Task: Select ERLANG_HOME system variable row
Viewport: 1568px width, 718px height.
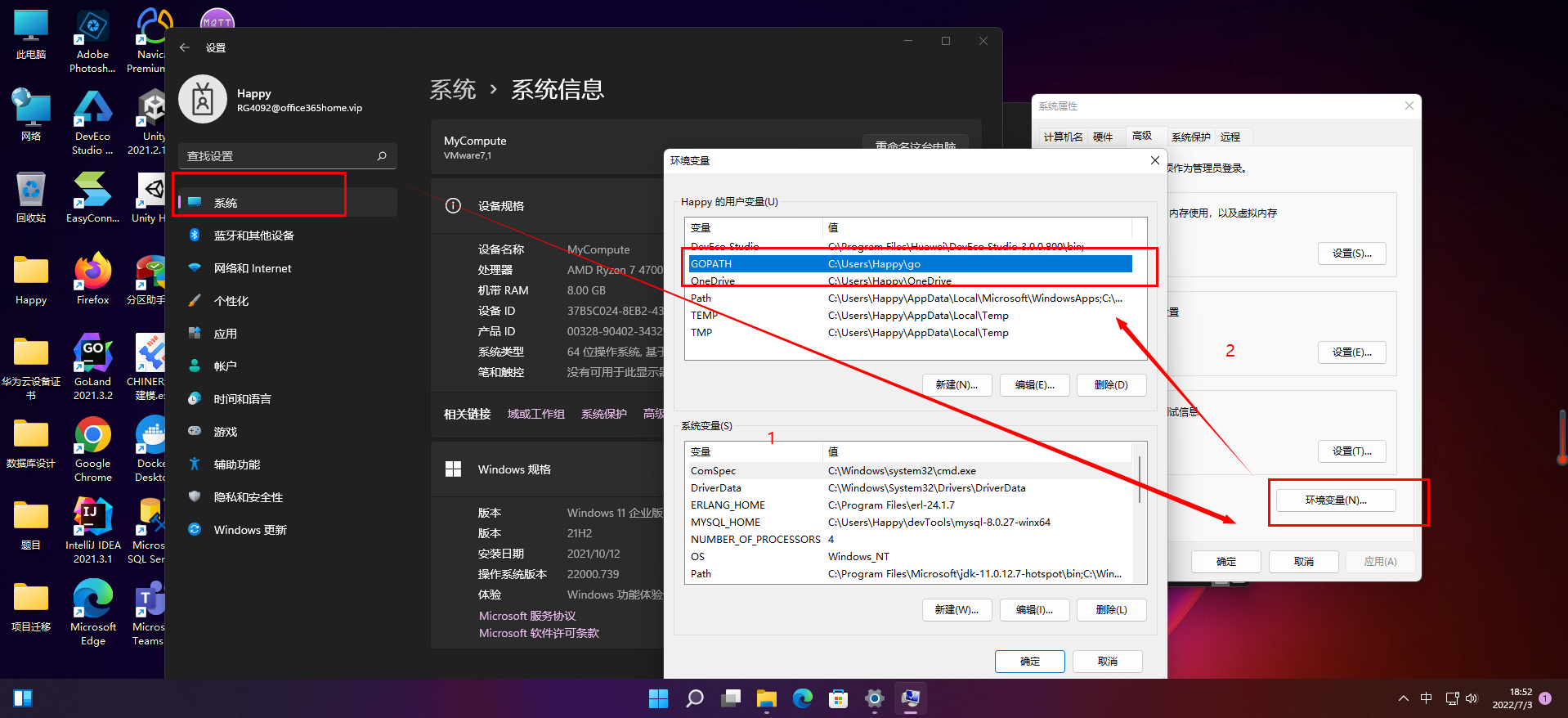Action: (x=910, y=505)
